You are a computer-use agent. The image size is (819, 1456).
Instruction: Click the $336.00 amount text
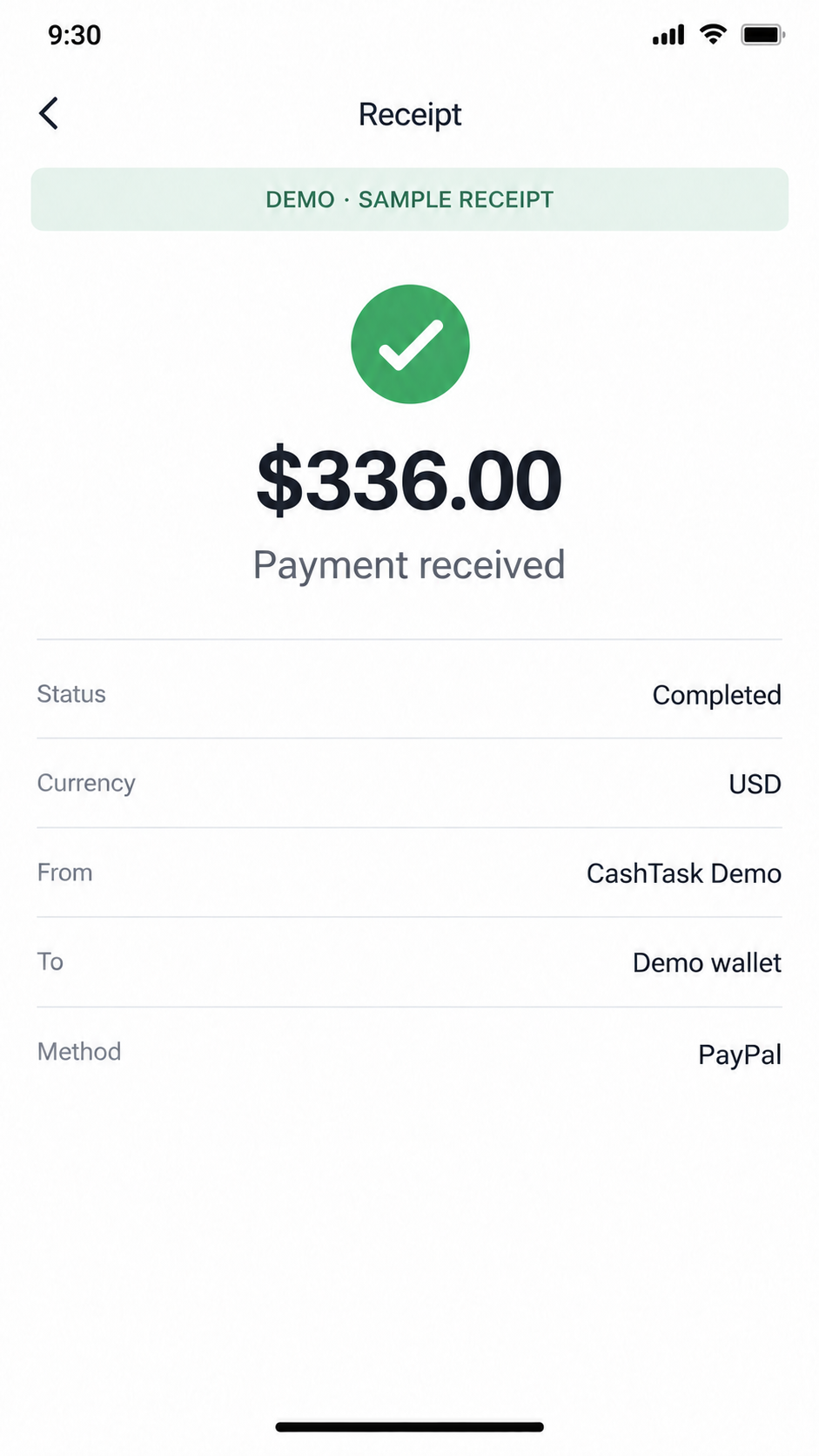(410, 481)
